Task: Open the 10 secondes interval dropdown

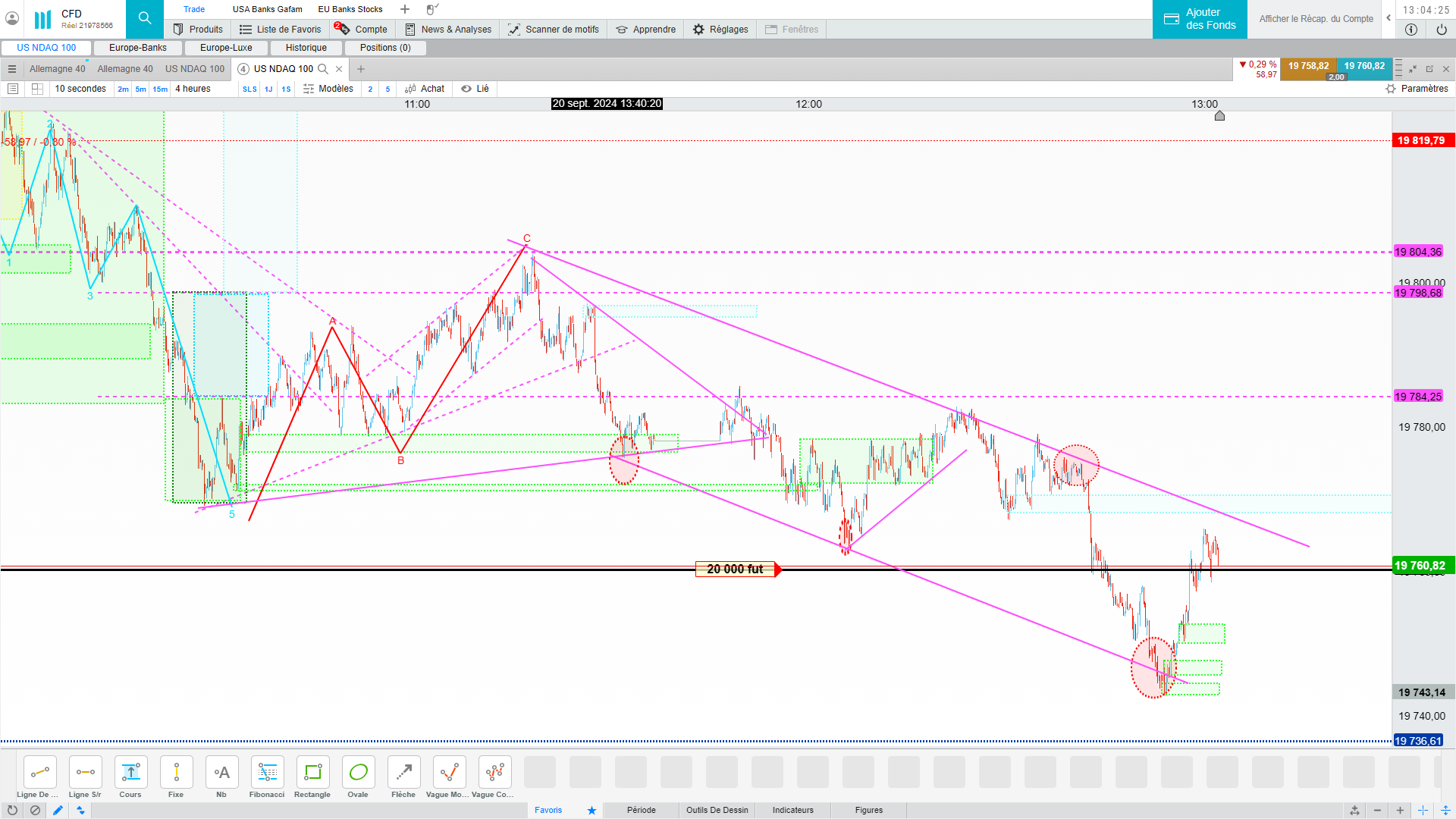Action: 80,89
